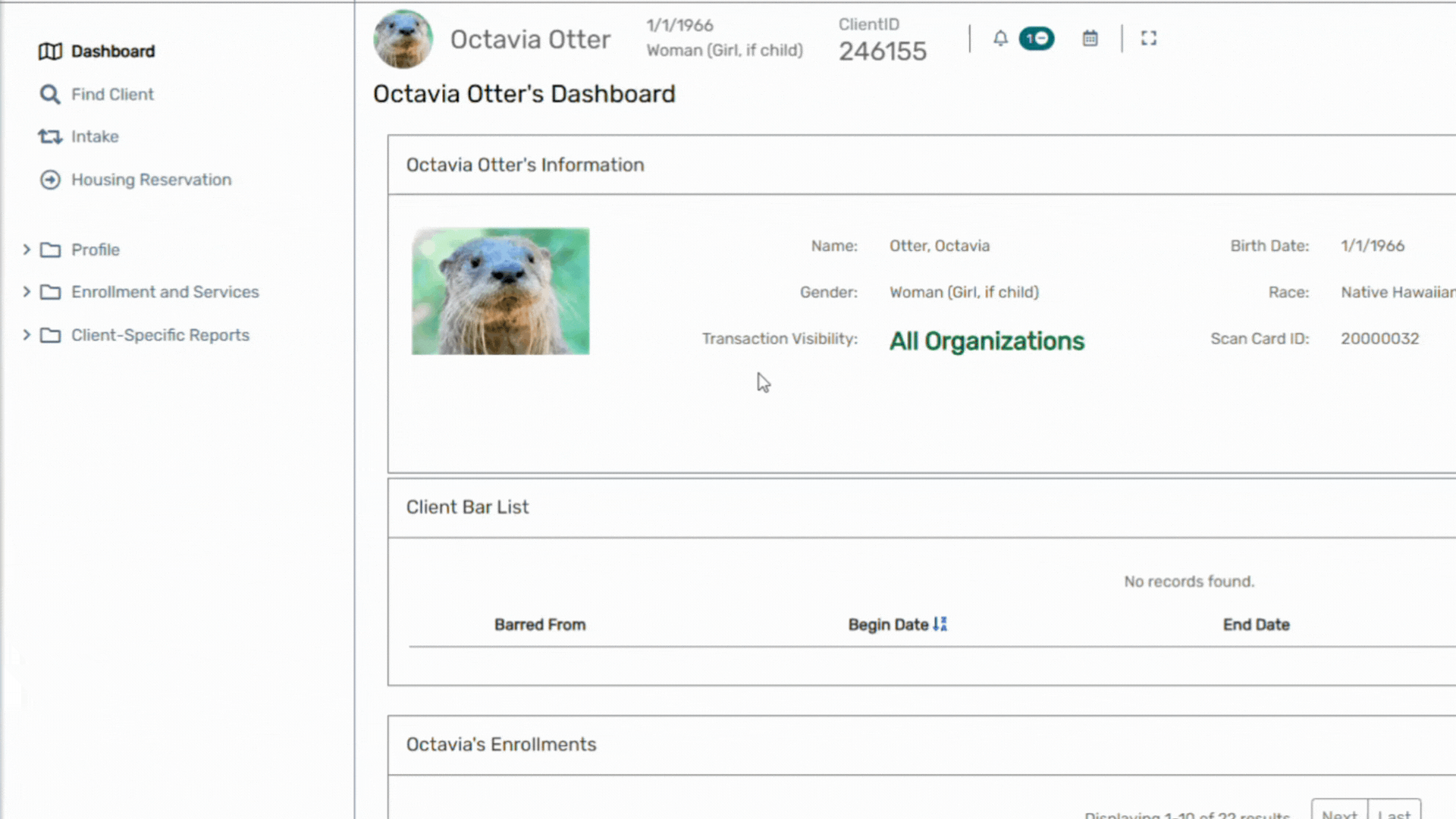This screenshot has height=819, width=1456.
Task: Click the Last pagination button
Action: point(1394,811)
